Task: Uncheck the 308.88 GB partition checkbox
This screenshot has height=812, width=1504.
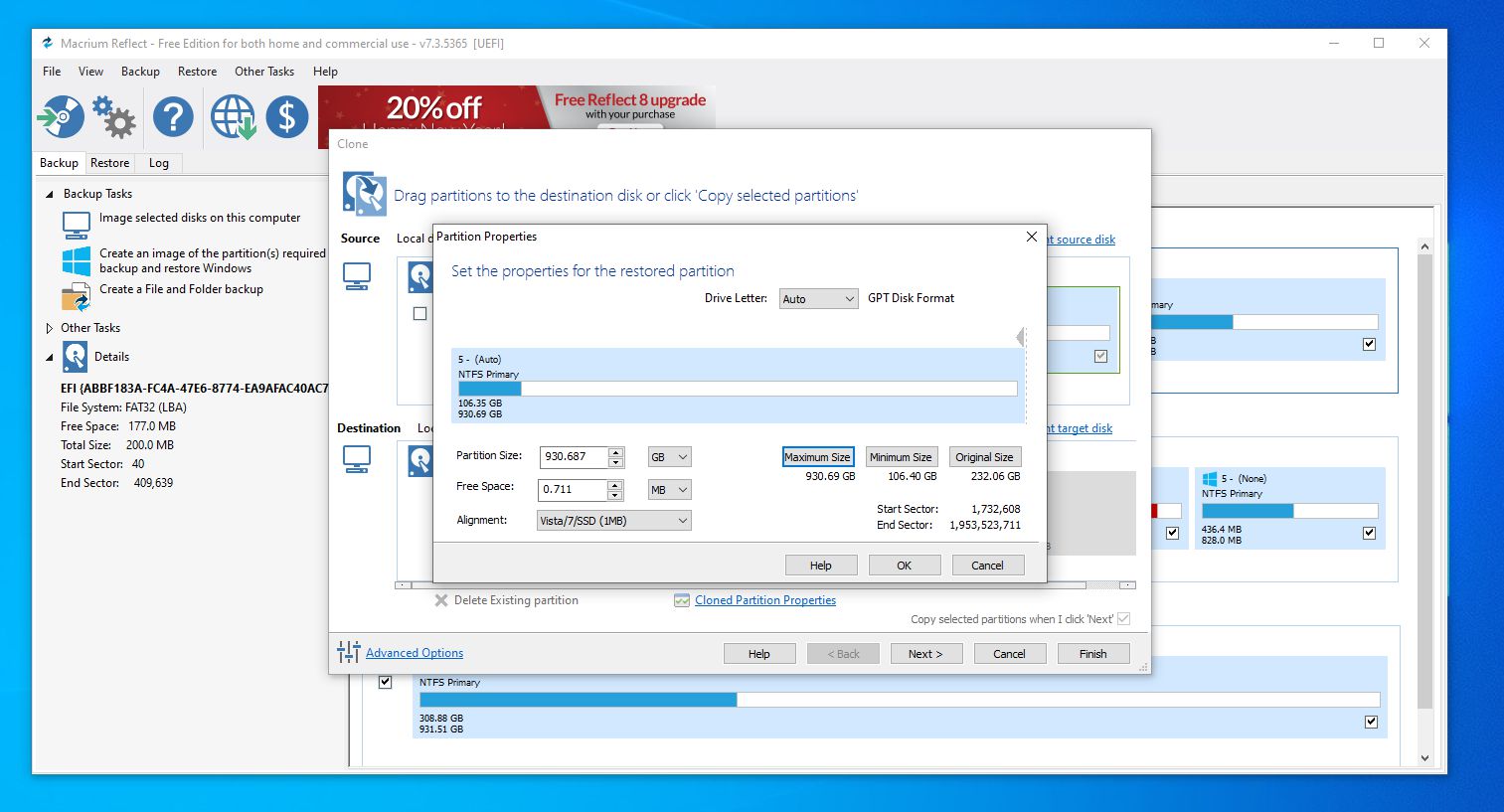Action: (x=1371, y=722)
